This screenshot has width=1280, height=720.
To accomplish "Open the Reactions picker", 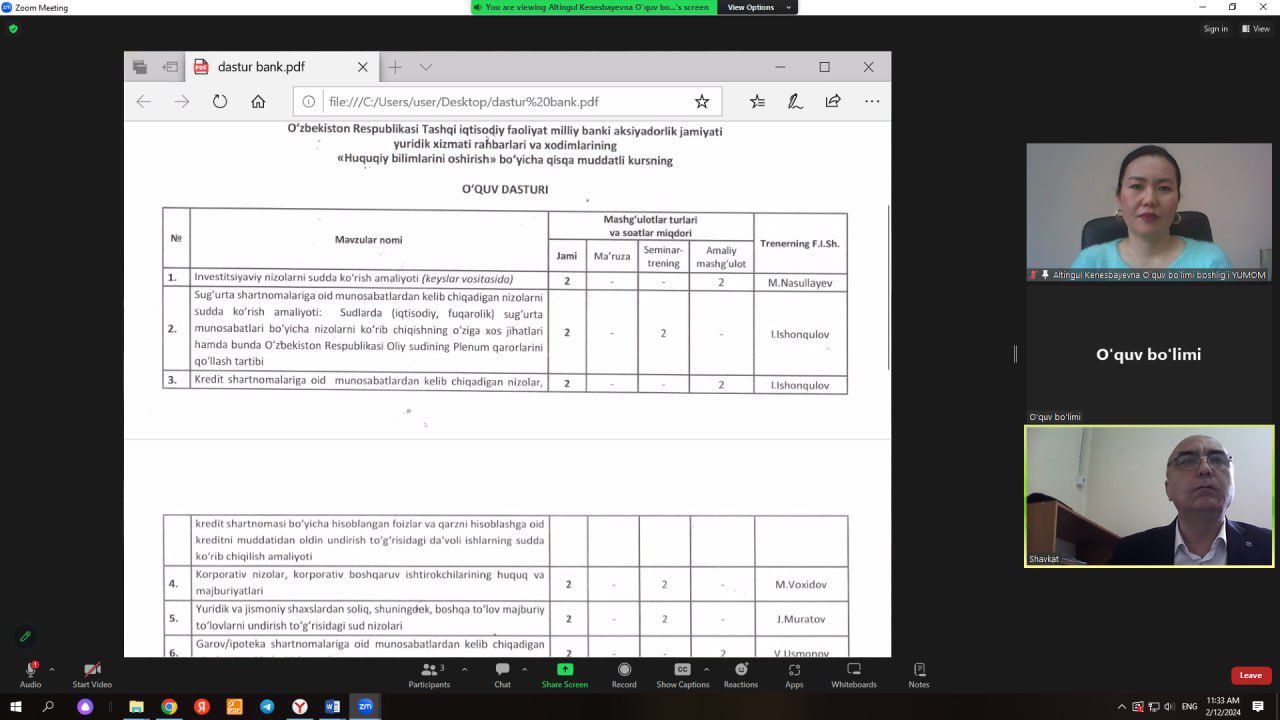I will (x=741, y=674).
